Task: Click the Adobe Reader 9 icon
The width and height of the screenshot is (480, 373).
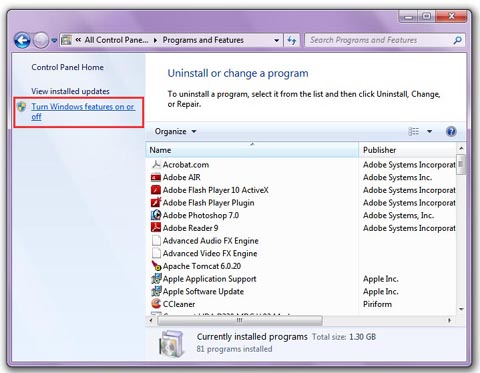Action: [x=156, y=228]
